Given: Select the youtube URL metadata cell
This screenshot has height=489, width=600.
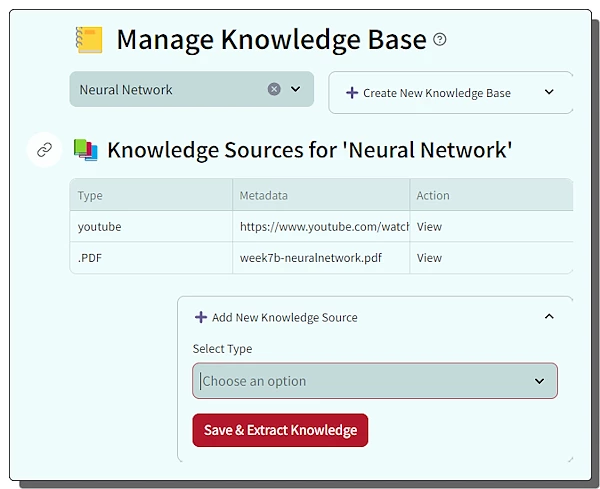Looking at the screenshot, I should point(321,227).
